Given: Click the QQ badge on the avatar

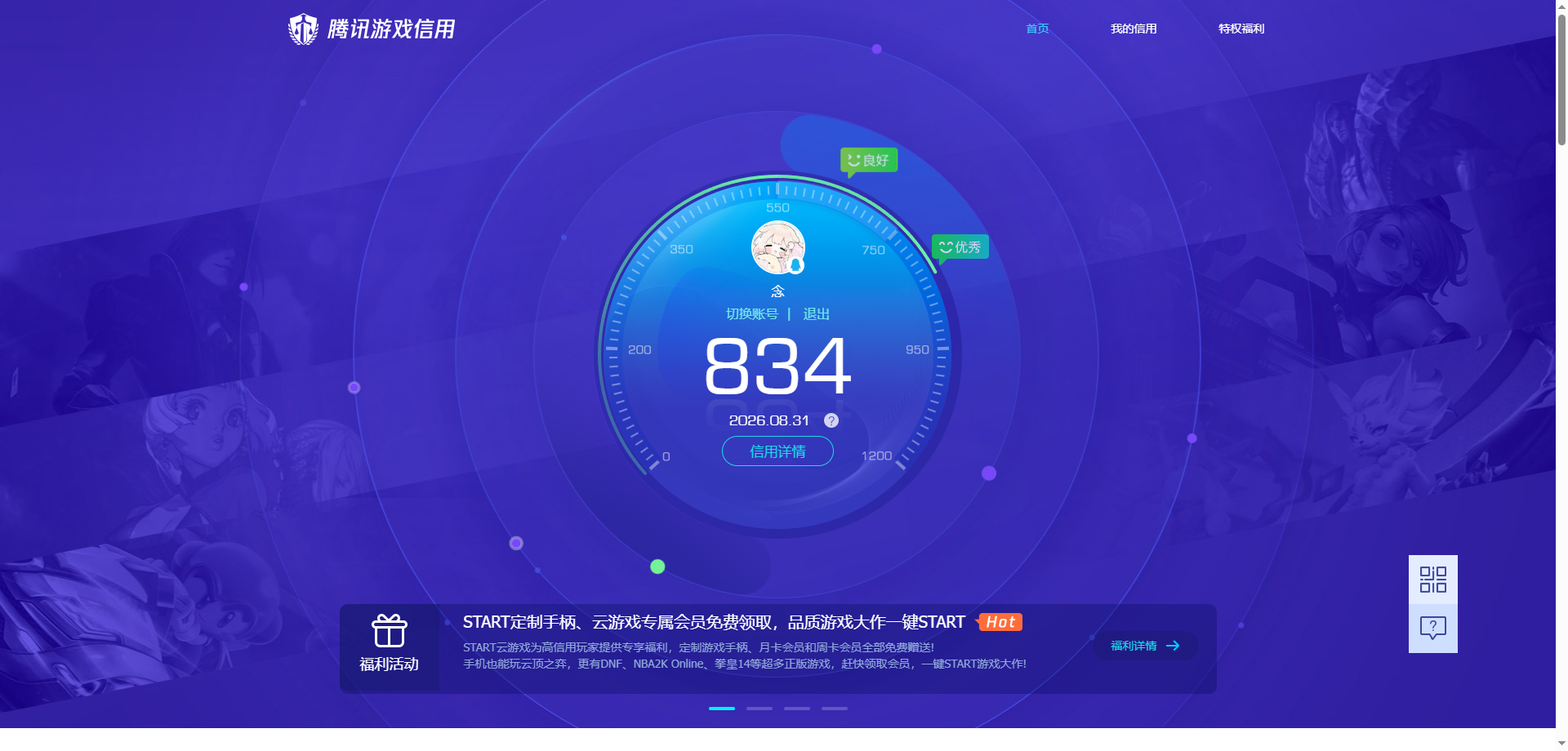Looking at the screenshot, I should [795, 265].
